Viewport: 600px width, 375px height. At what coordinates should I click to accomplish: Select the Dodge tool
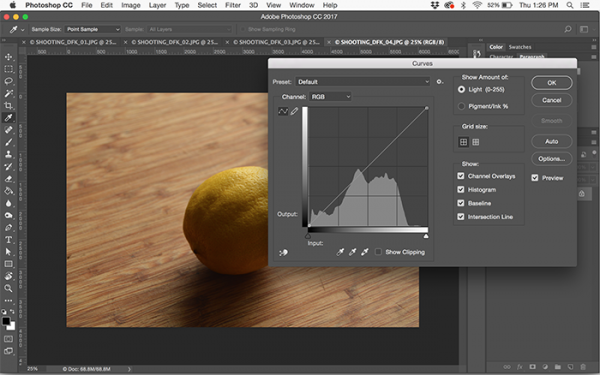tap(8, 215)
